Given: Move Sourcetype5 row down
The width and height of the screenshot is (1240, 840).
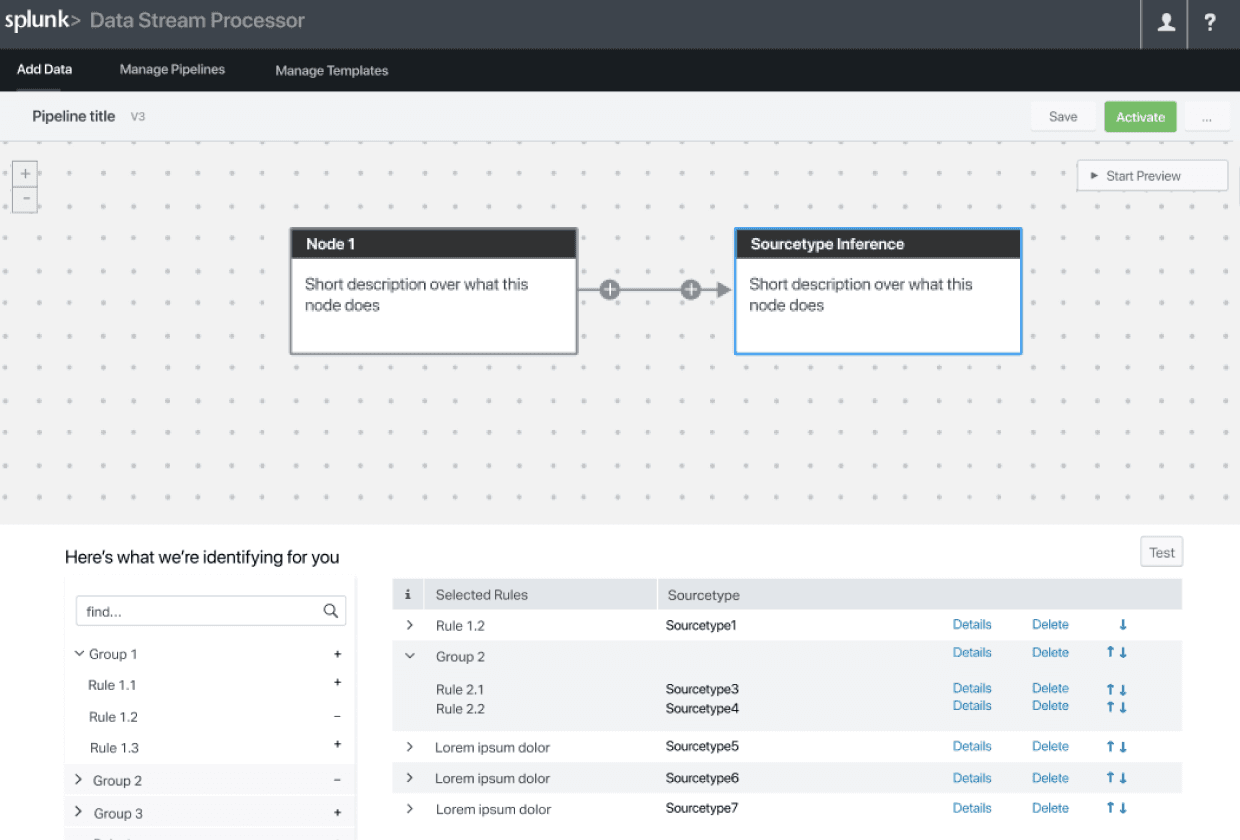Looking at the screenshot, I should (1123, 747).
